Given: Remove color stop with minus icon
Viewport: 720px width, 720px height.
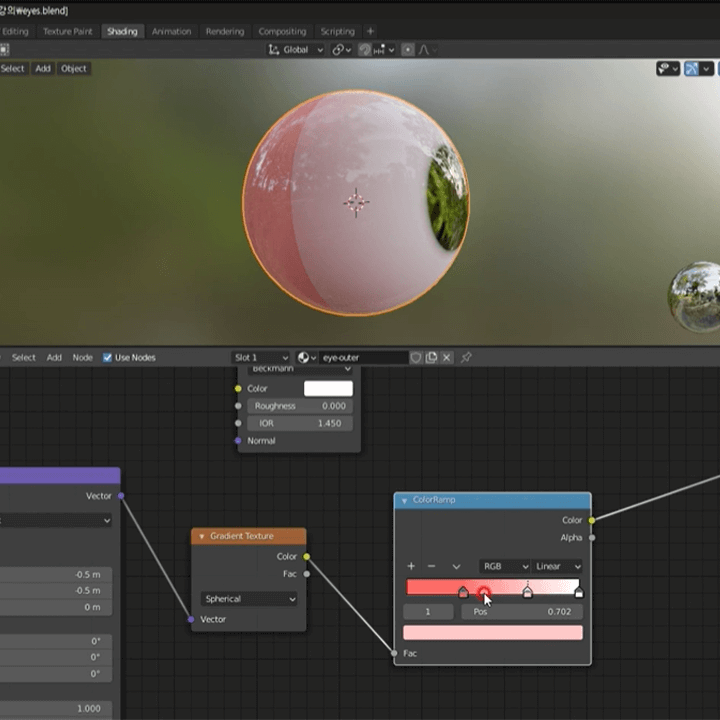Looking at the screenshot, I should tap(431, 566).
